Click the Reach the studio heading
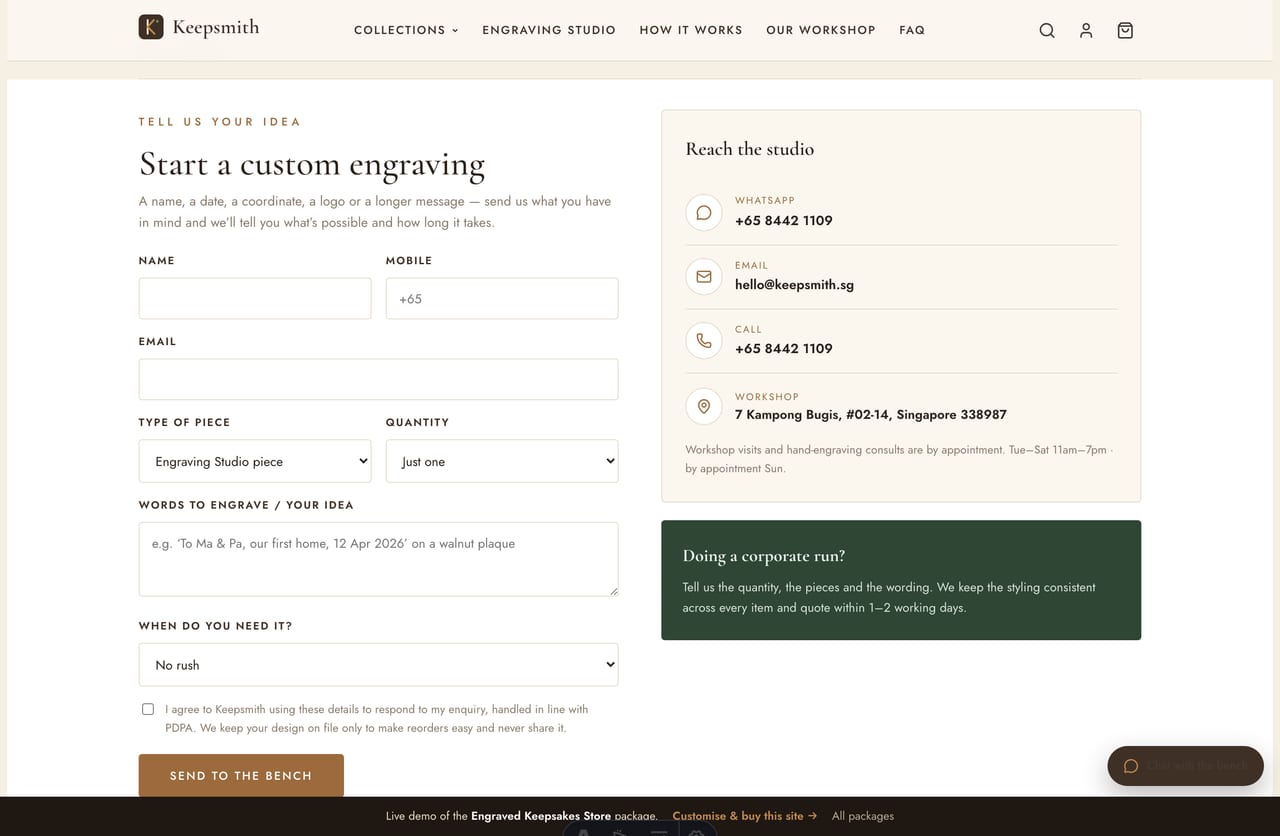1280x836 pixels. click(x=750, y=149)
